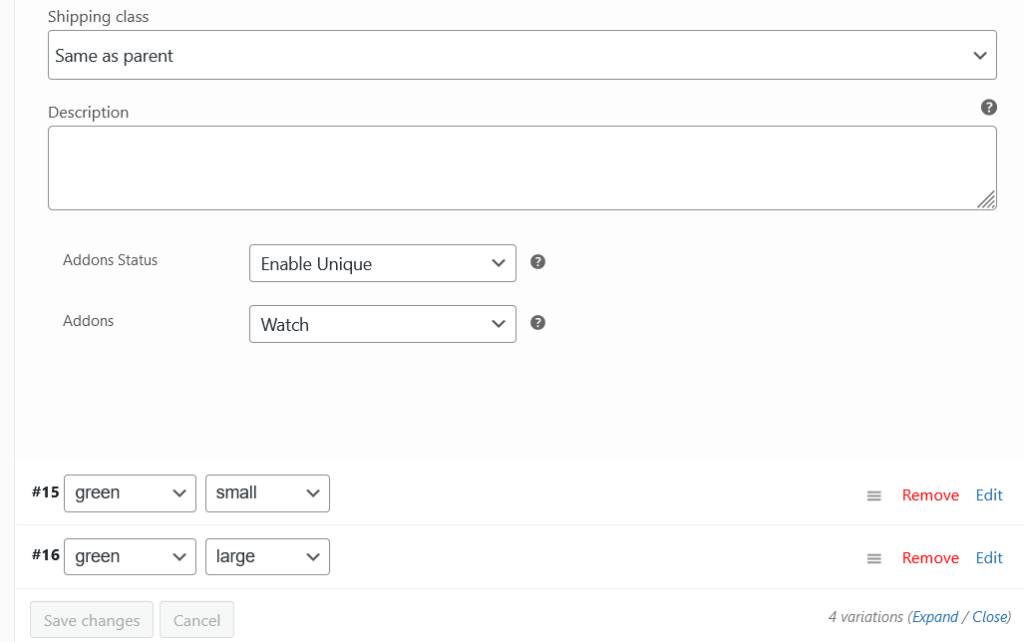Edit variation #16
Image resolution: width=1024 pixels, height=642 pixels.
989,558
